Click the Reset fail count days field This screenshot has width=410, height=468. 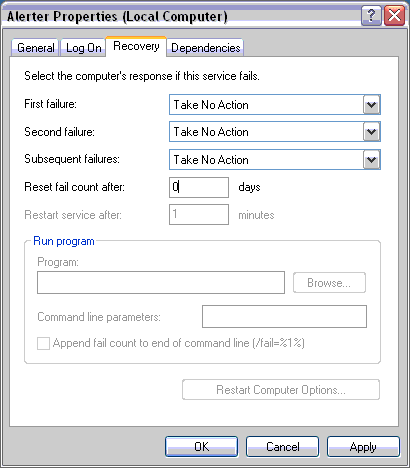coord(199,187)
